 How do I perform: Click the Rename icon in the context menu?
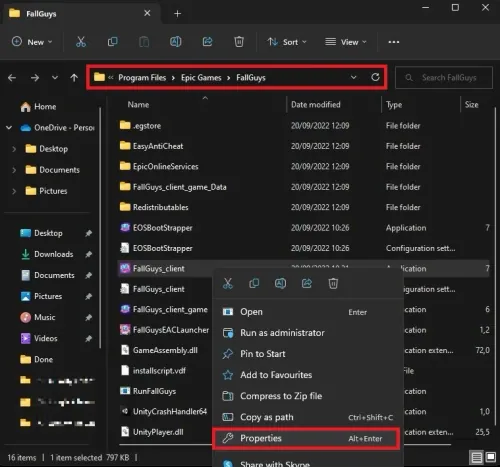pos(280,283)
